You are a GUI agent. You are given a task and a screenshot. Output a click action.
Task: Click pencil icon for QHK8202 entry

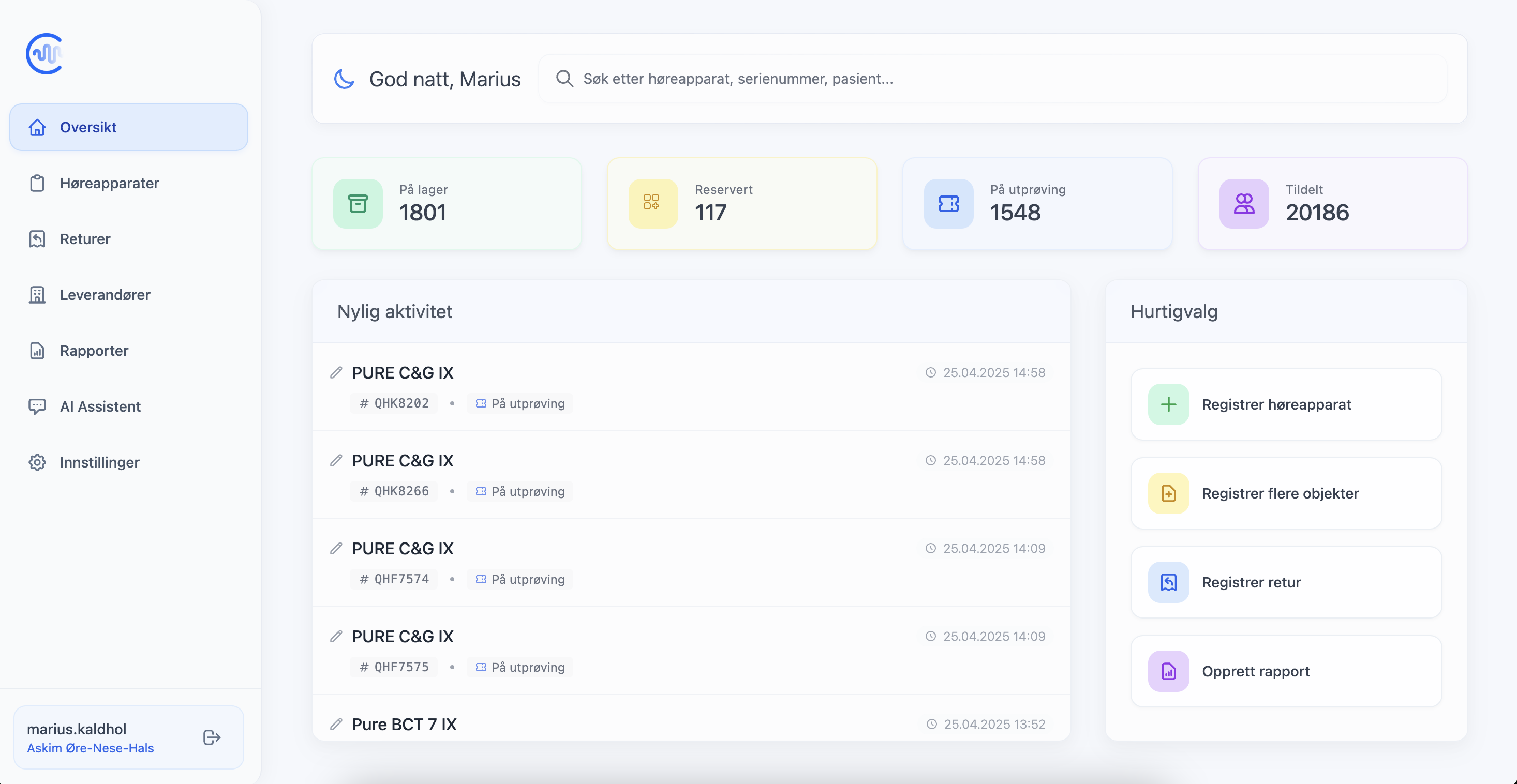336,372
